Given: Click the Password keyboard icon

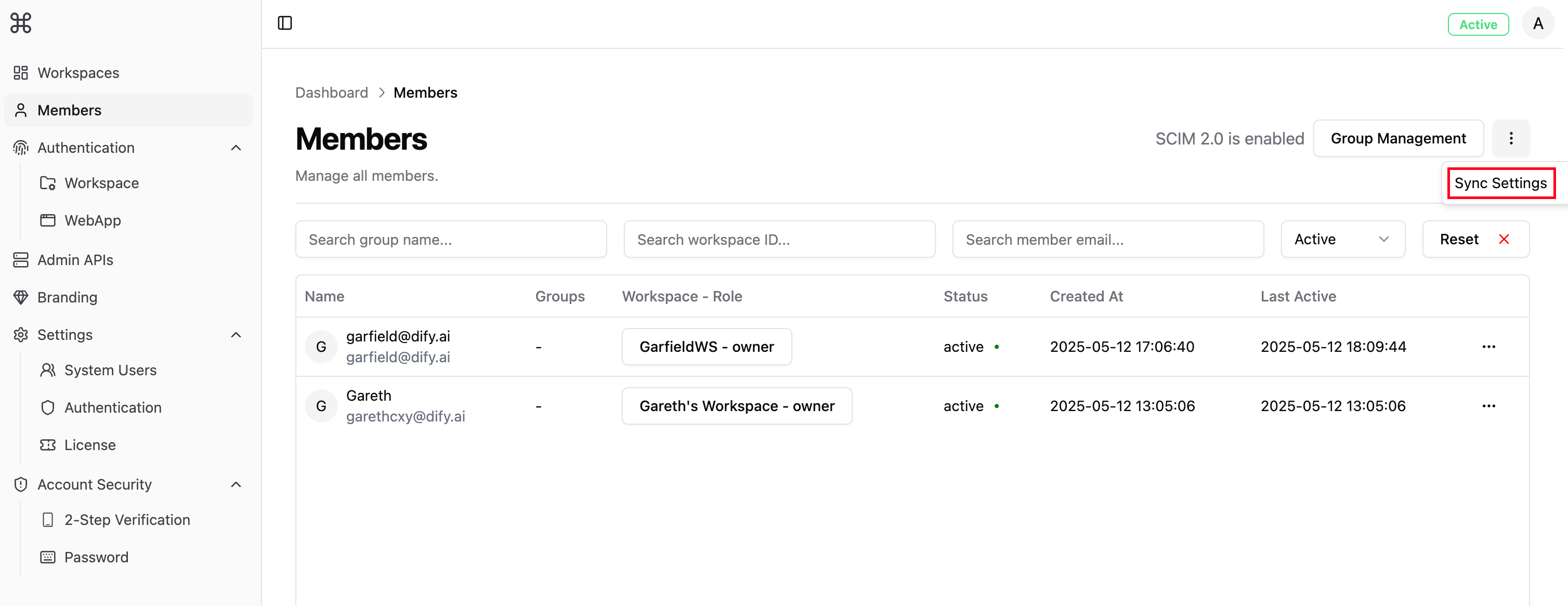Looking at the screenshot, I should point(47,557).
